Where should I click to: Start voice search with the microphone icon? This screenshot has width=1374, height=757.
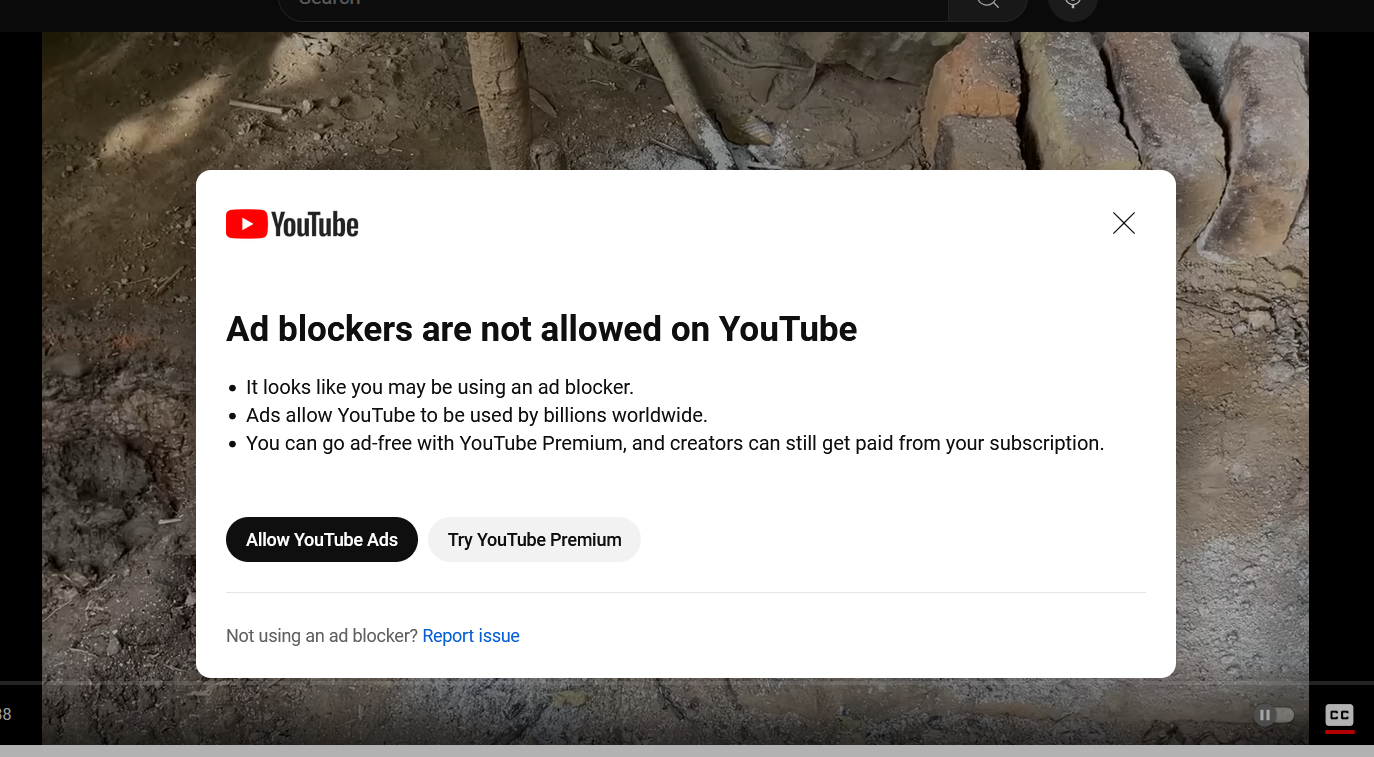1072,5
